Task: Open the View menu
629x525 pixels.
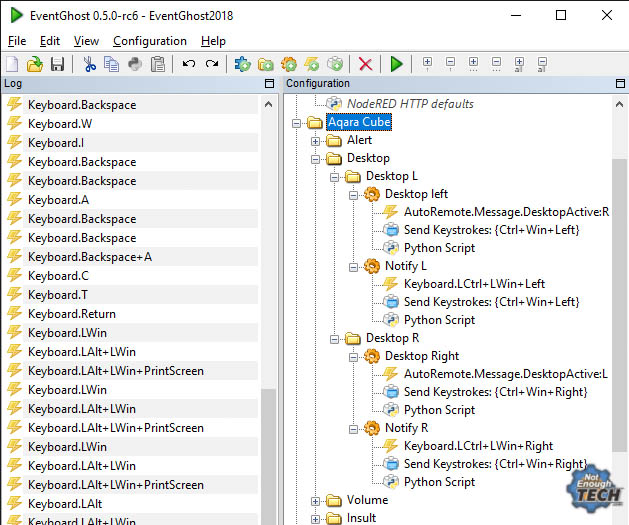Action: [86, 41]
